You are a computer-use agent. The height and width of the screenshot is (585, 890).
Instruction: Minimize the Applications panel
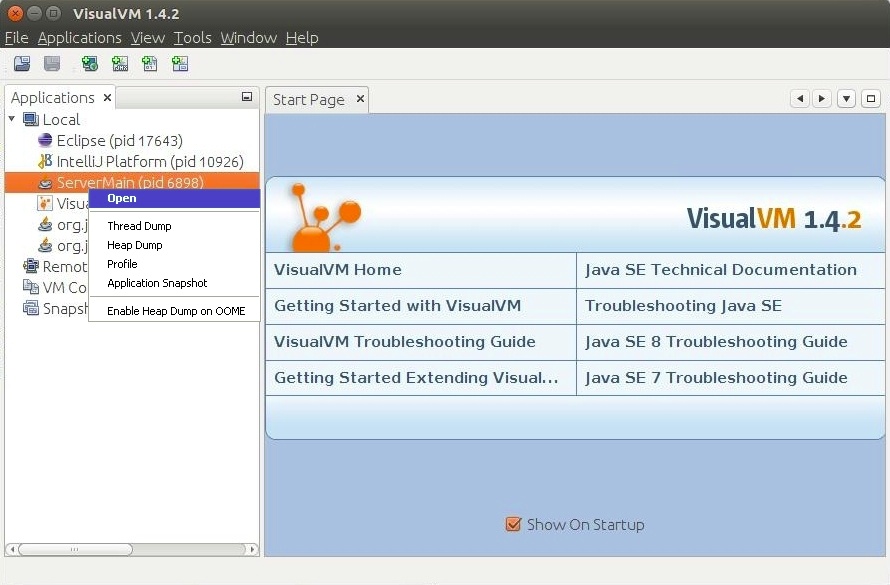click(247, 96)
